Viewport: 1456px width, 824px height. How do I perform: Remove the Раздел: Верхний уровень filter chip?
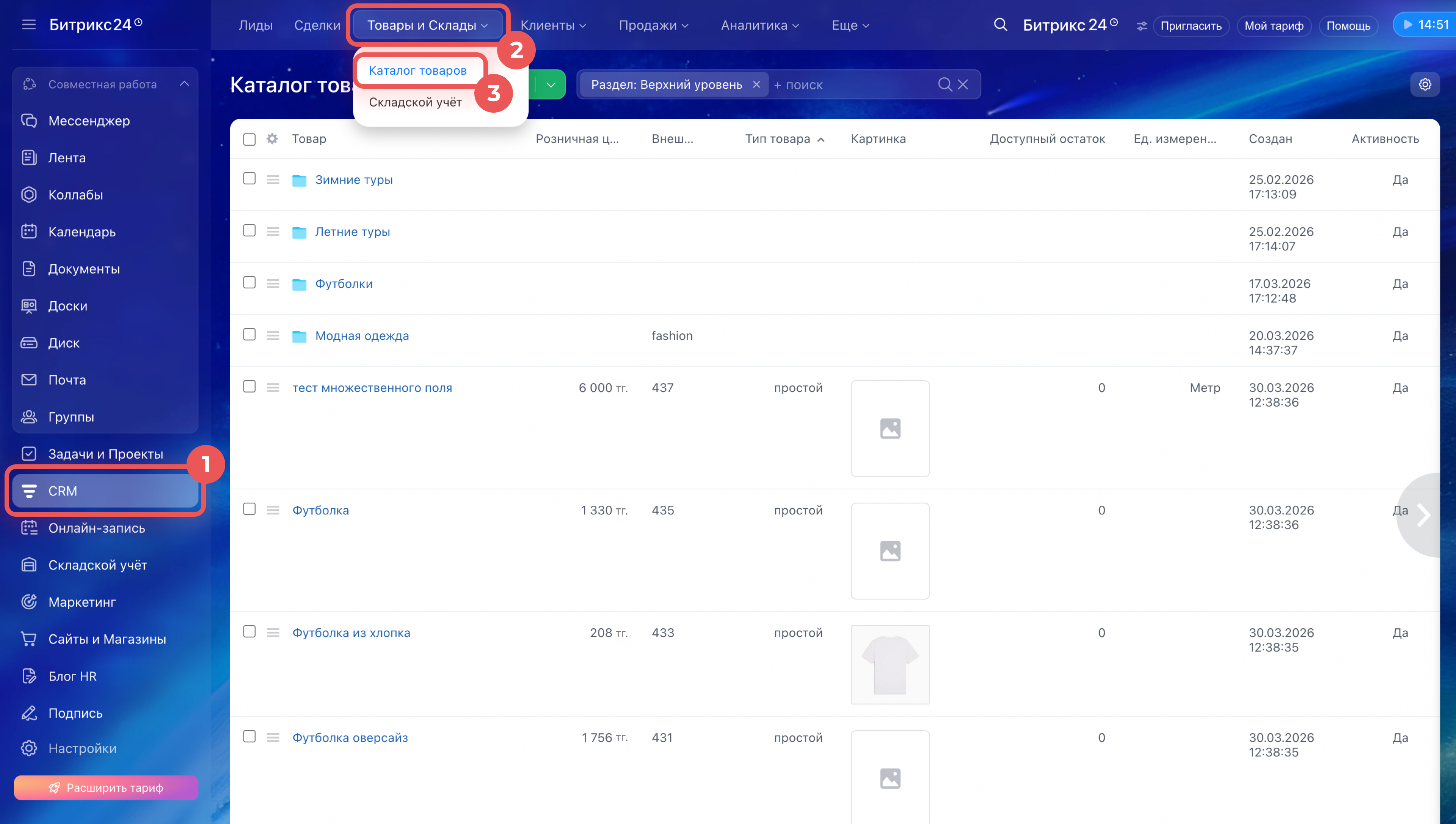coord(756,84)
